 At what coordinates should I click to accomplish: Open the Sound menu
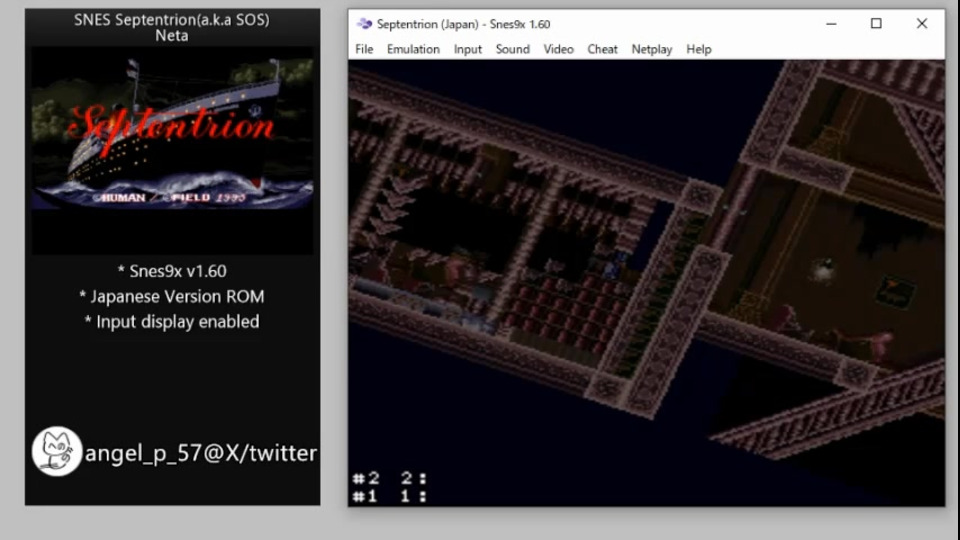tap(512, 49)
